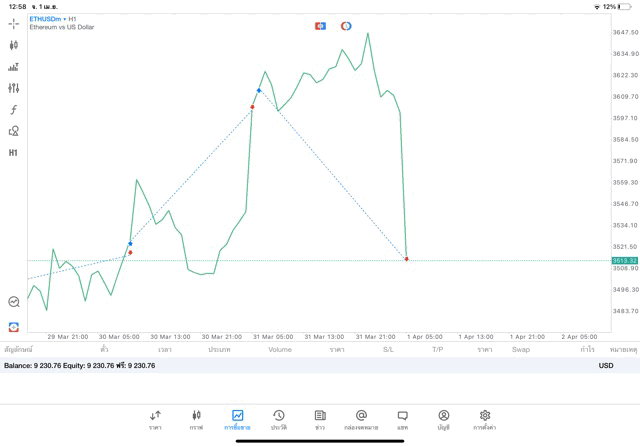Tap the Balance and Equity summary row

click(x=80, y=366)
